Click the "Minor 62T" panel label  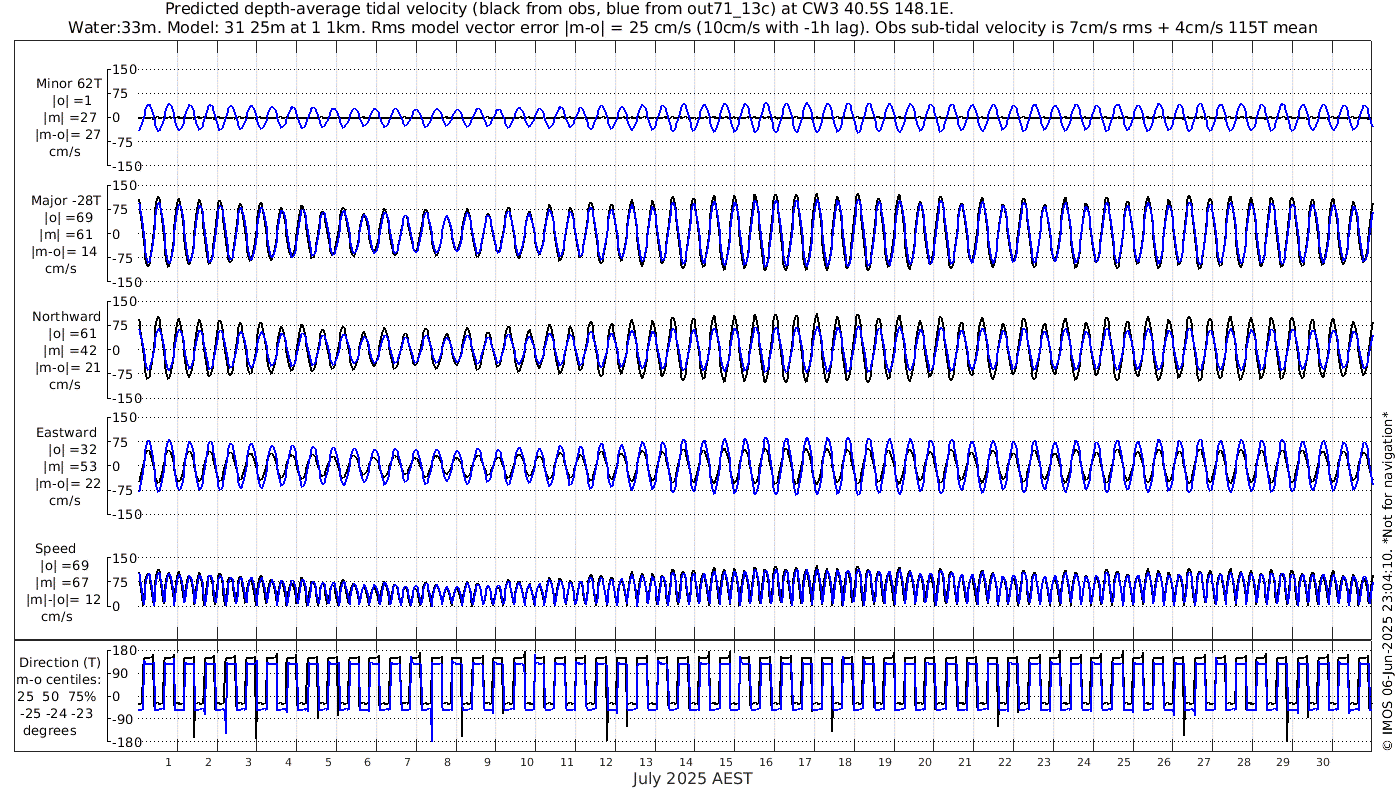(x=68, y=84)
